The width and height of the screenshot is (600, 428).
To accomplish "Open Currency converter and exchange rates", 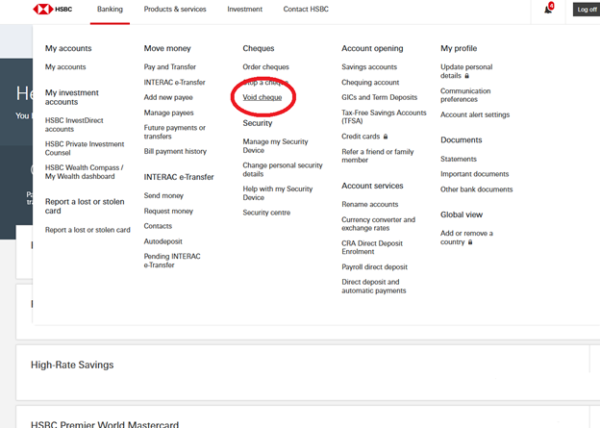I will (377, 223).
